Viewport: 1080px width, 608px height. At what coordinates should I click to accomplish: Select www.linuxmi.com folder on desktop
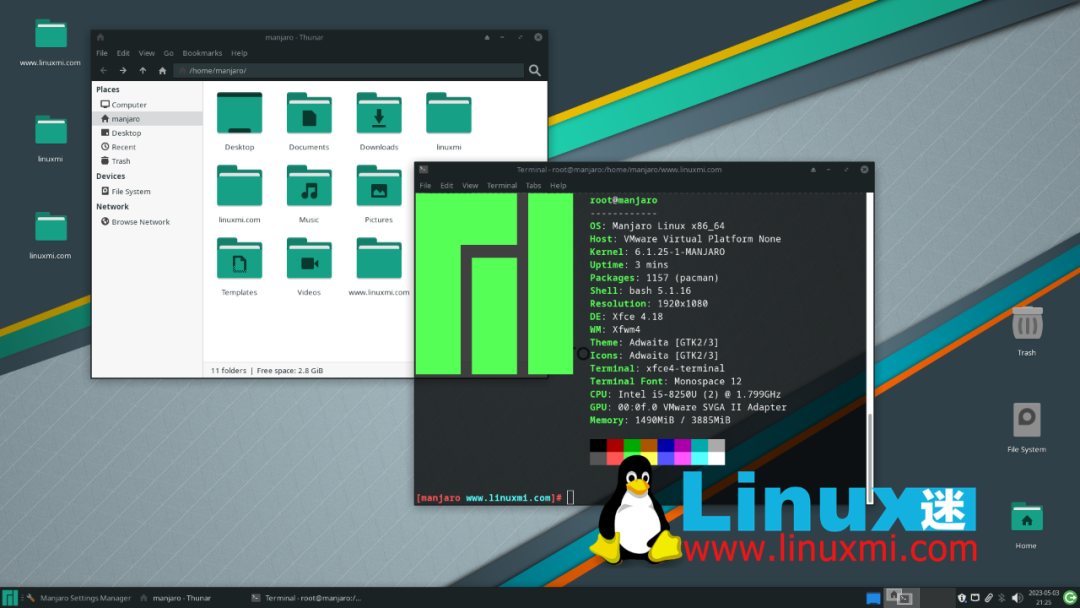[x=50, y=34]
